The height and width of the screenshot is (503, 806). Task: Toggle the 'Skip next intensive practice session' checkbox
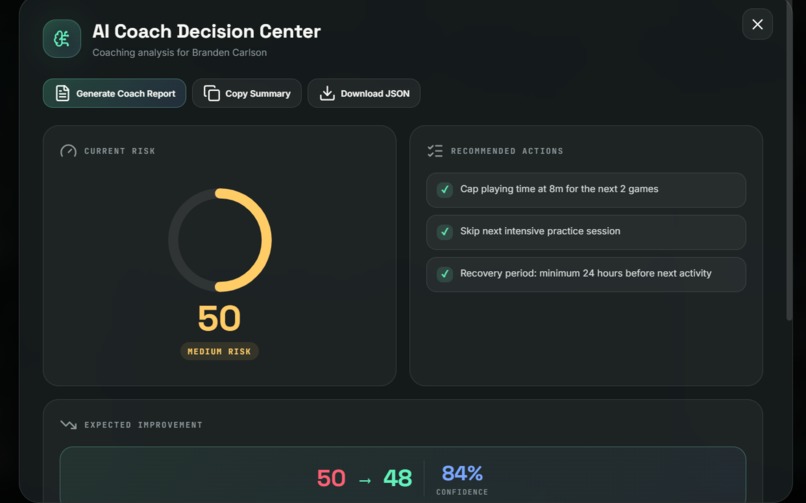445,232
